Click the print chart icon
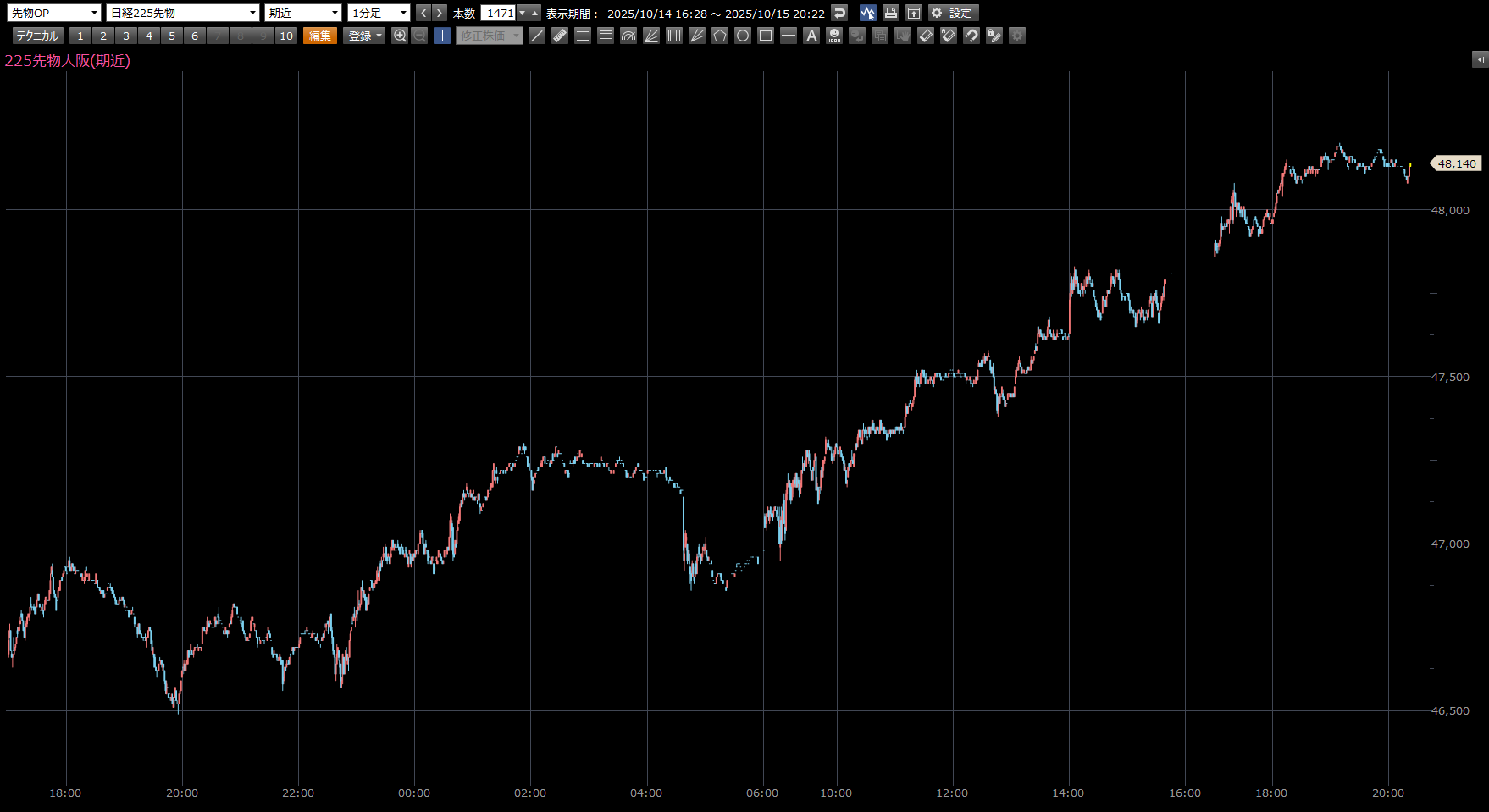This screenshot has width=1489, height=812. click(x=890, y=13)
